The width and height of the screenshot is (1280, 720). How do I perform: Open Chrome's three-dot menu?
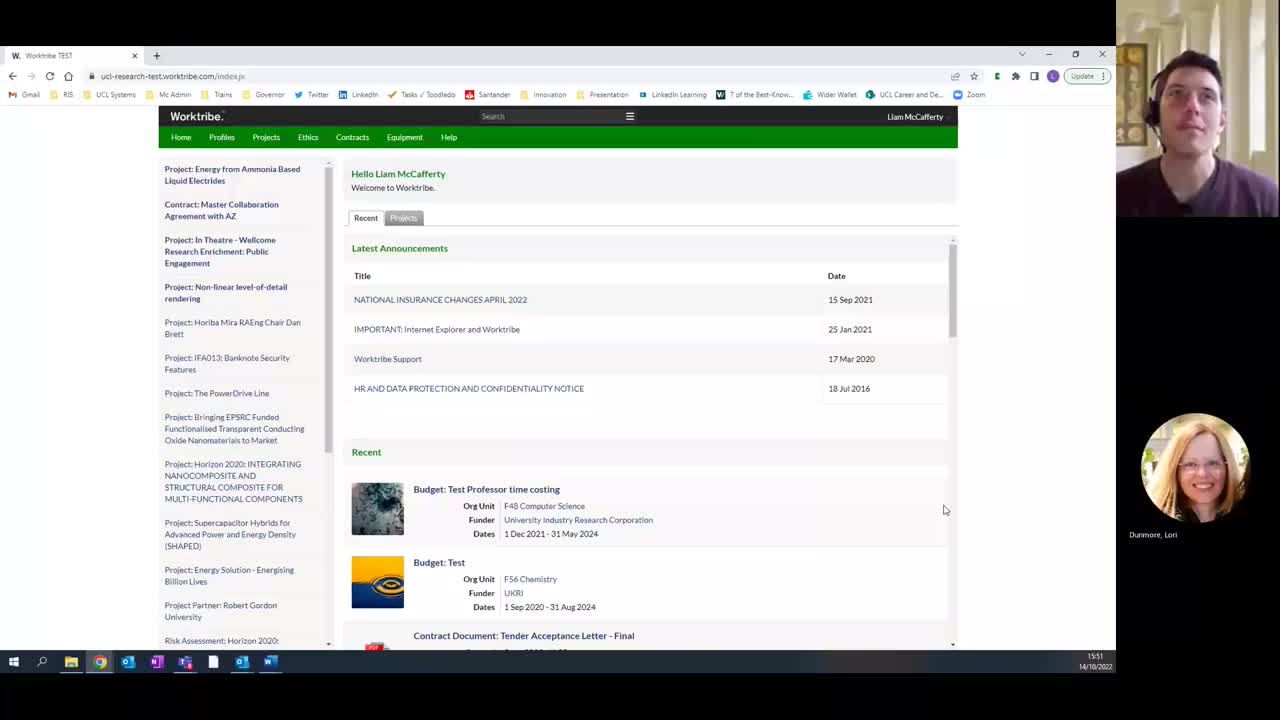tap(1102, 76)
